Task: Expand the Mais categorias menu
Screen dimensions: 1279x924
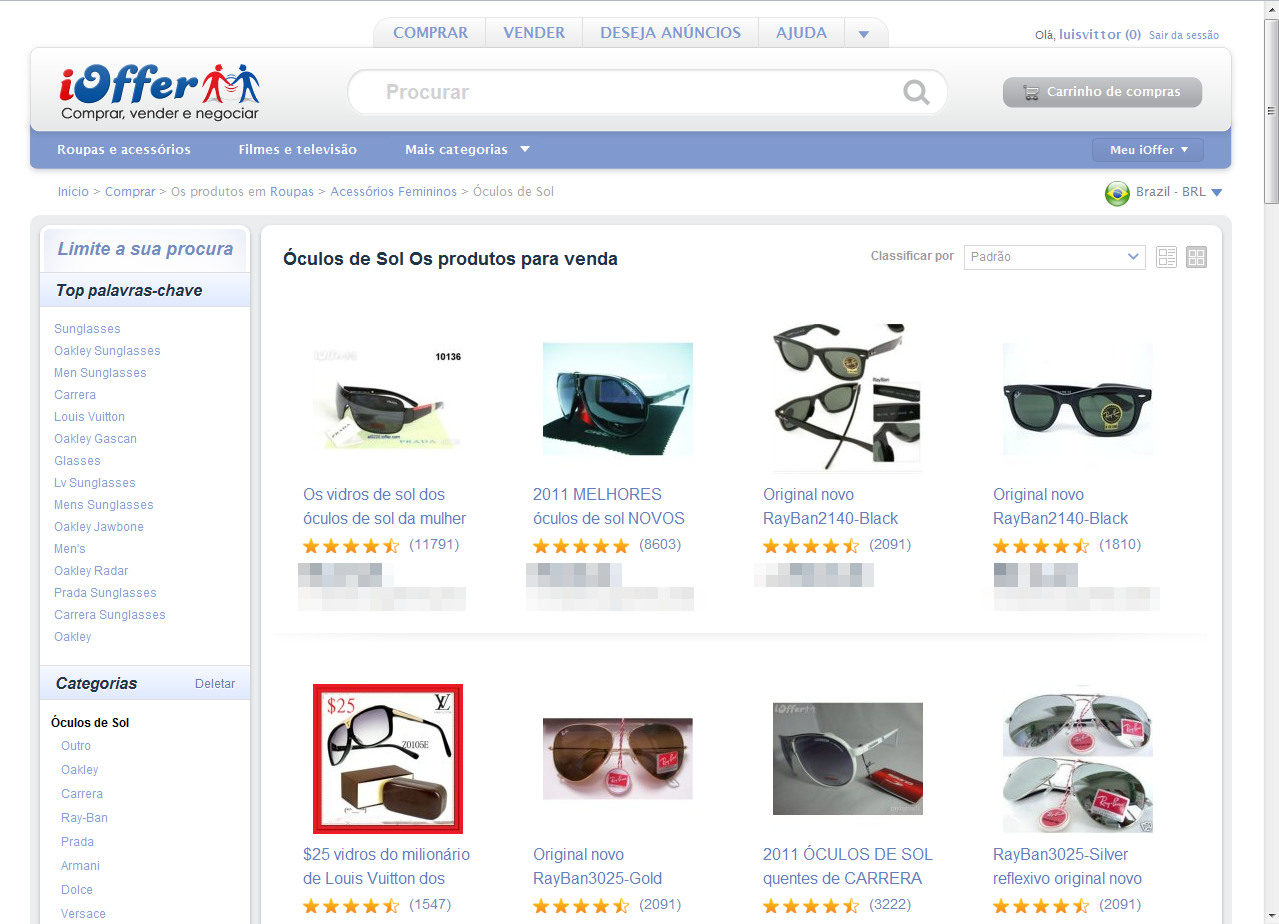Action: (x=466, y=148)
